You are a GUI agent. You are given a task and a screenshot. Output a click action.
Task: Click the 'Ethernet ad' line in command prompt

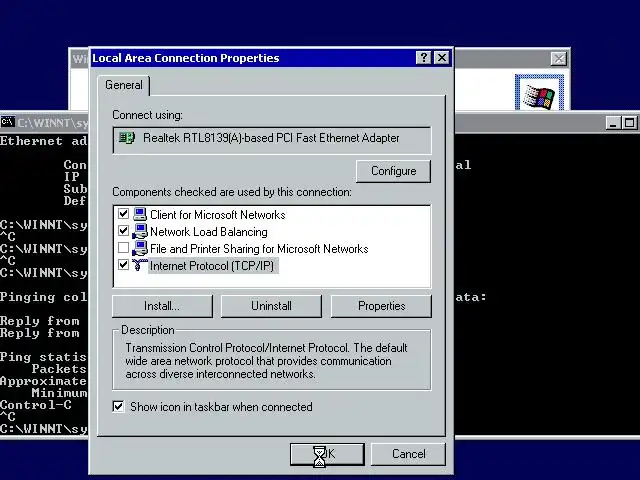[43, 141]
